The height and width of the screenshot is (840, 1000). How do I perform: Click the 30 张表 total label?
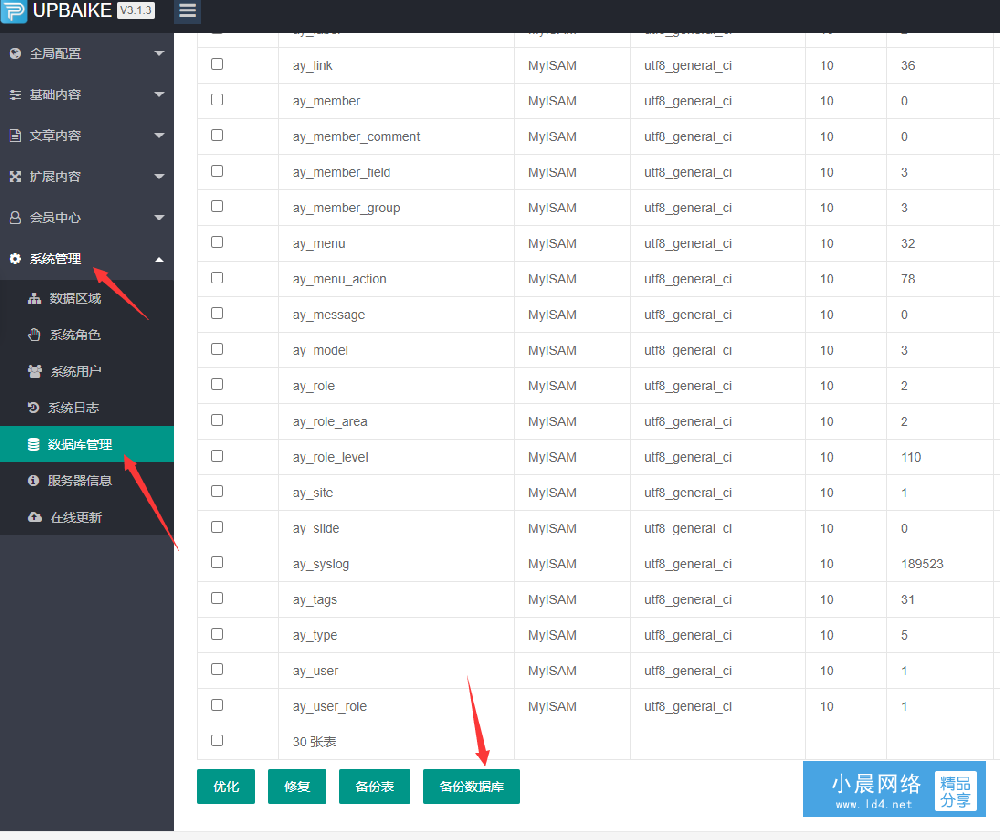(314, 742)
